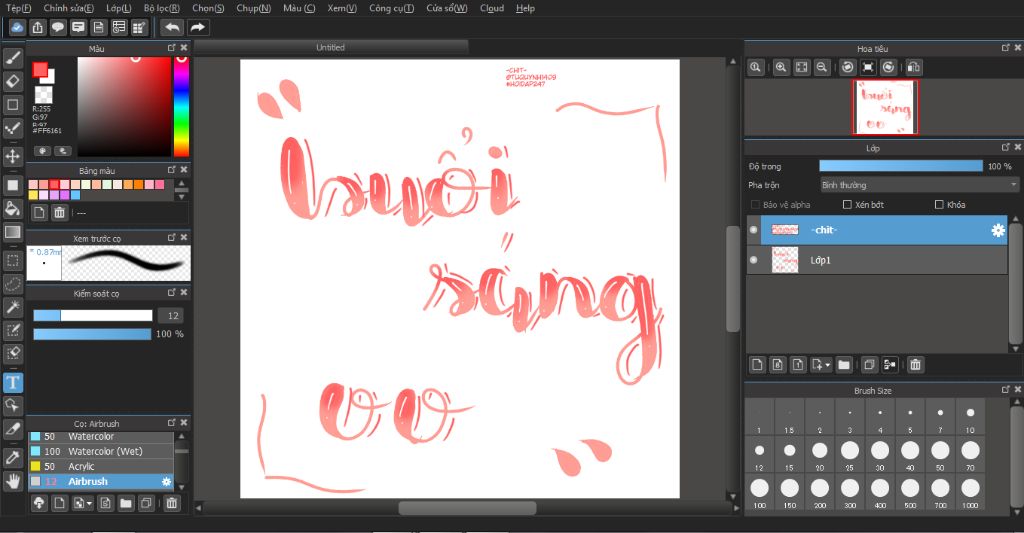Click the canvas vertical scrollbar

[733, 278]
